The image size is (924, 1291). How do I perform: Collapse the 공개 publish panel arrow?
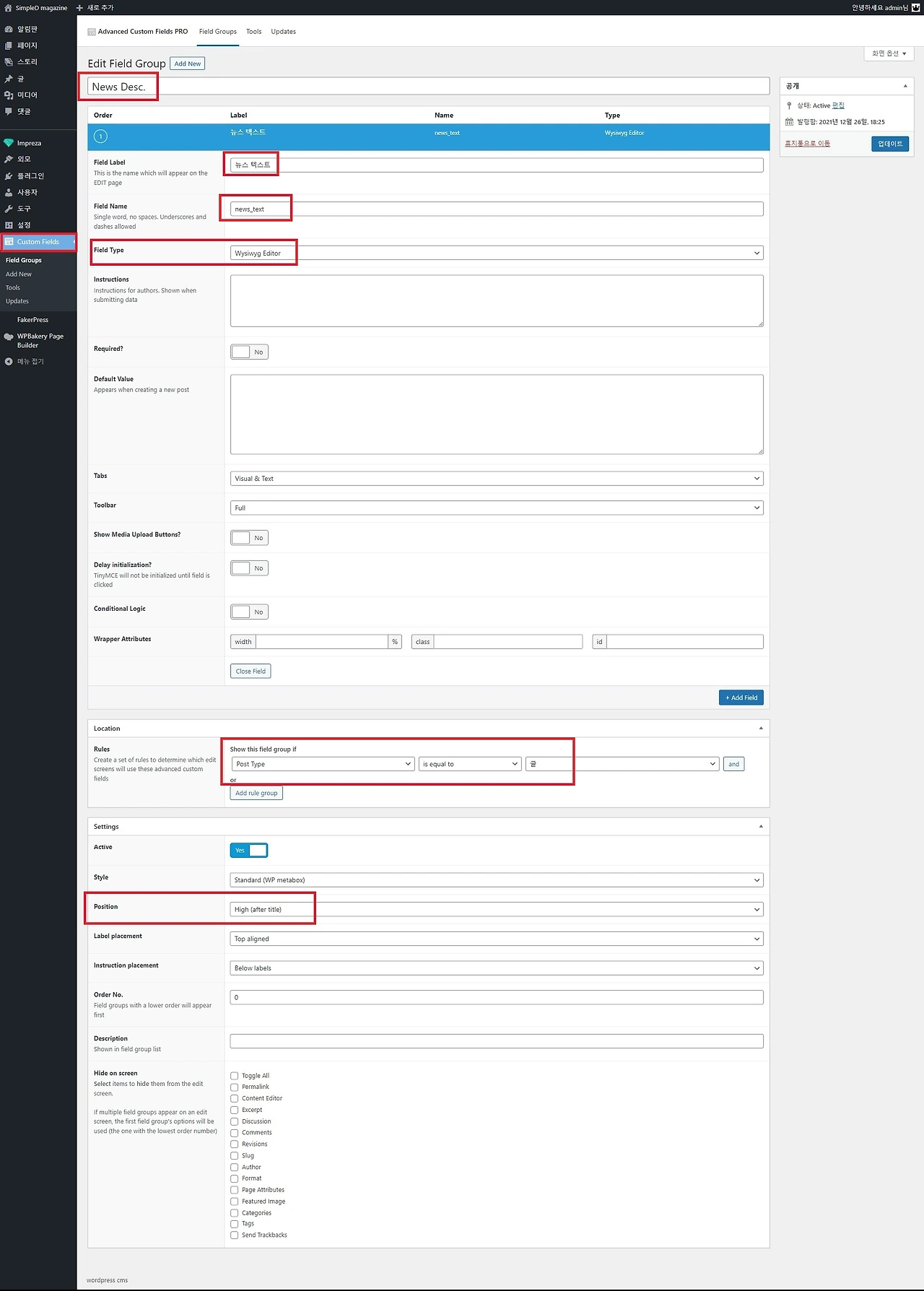tap(905, 86)
